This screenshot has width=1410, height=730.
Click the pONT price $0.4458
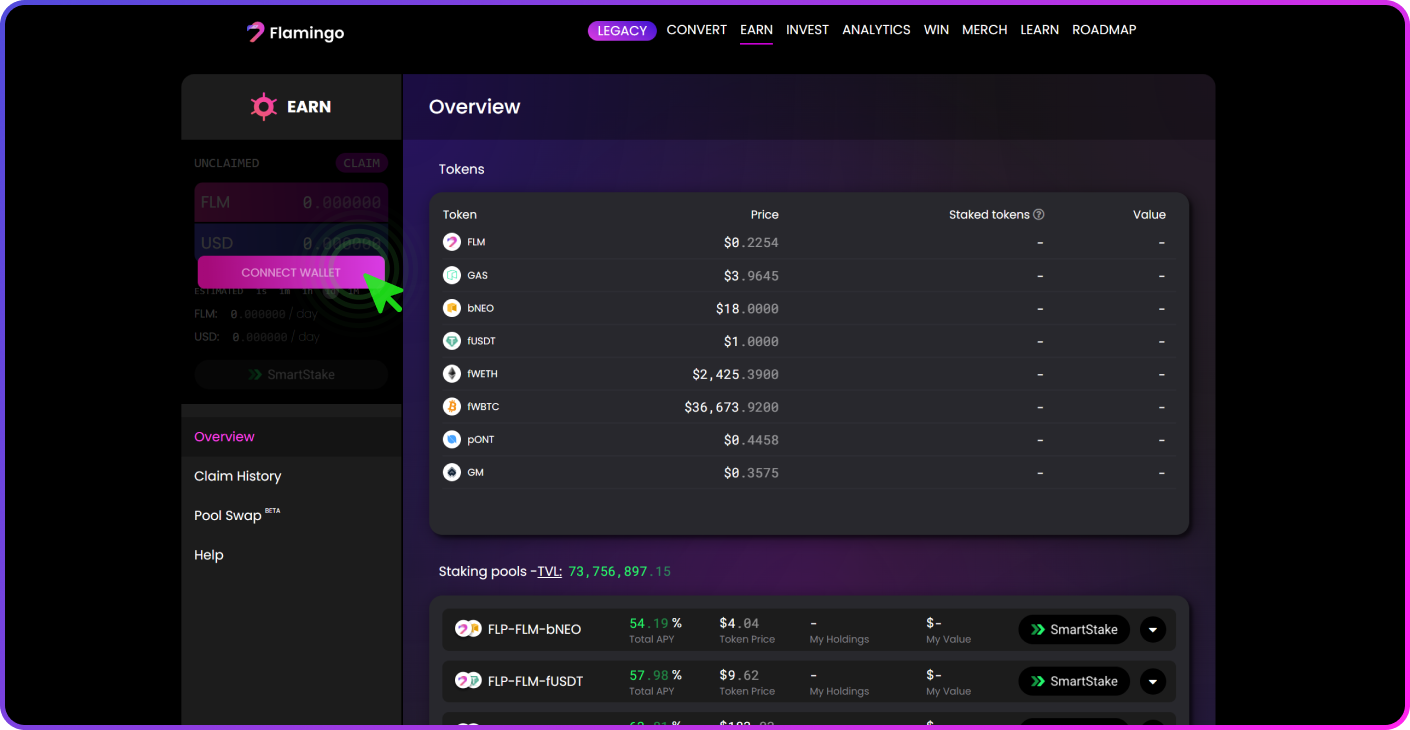(751, 440)
